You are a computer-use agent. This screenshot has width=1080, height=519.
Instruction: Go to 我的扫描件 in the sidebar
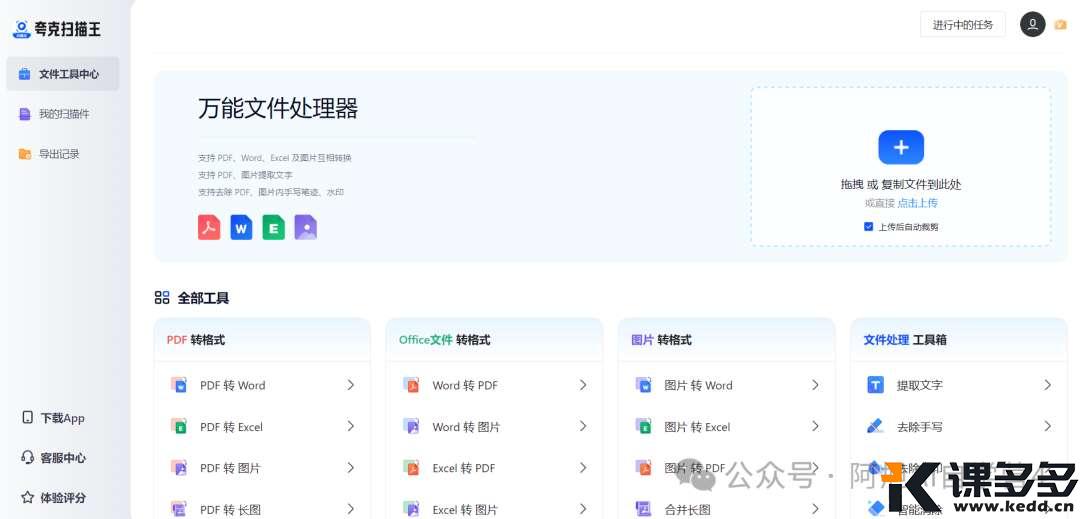coord(62,114)
